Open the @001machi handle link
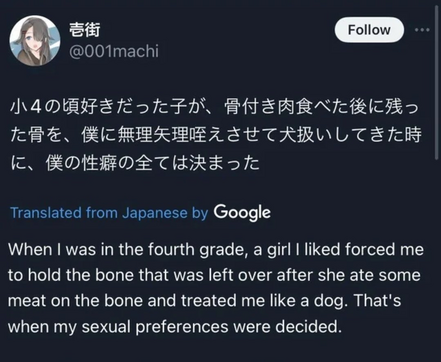This screenshot has width=441, height=362. click(114, 51)
